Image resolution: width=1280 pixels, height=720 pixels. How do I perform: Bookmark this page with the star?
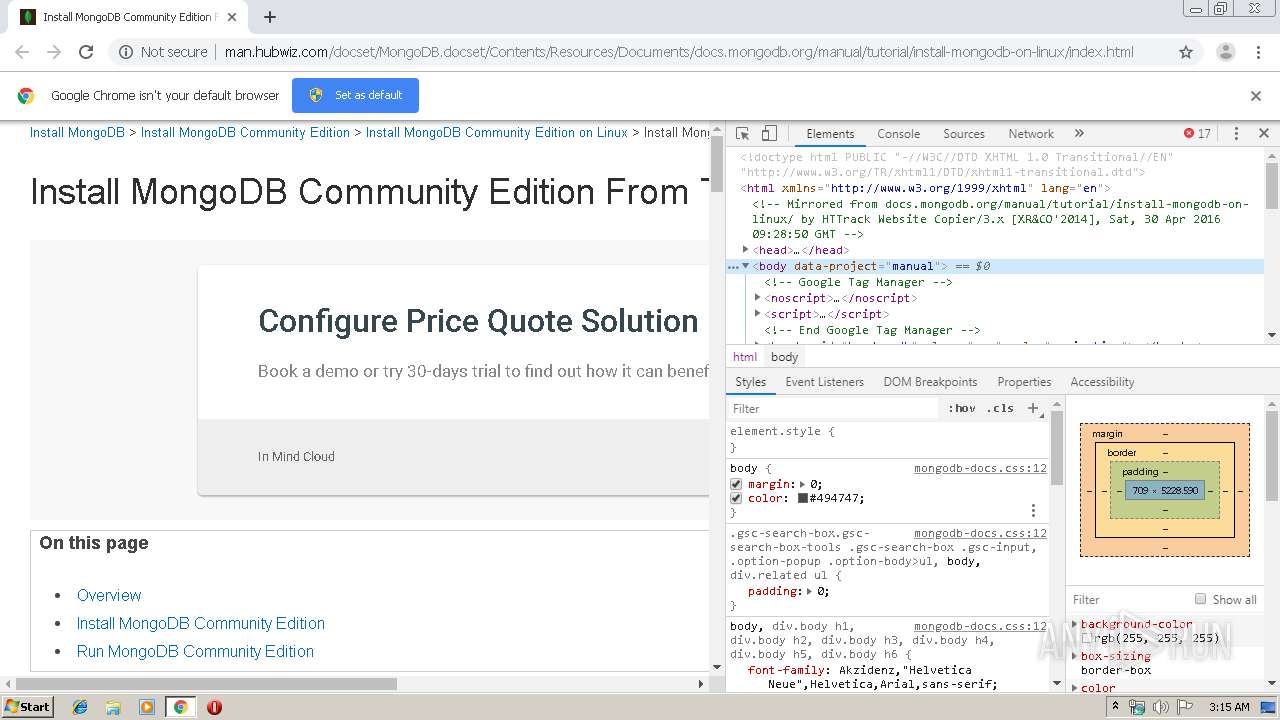coord(1186,52)
